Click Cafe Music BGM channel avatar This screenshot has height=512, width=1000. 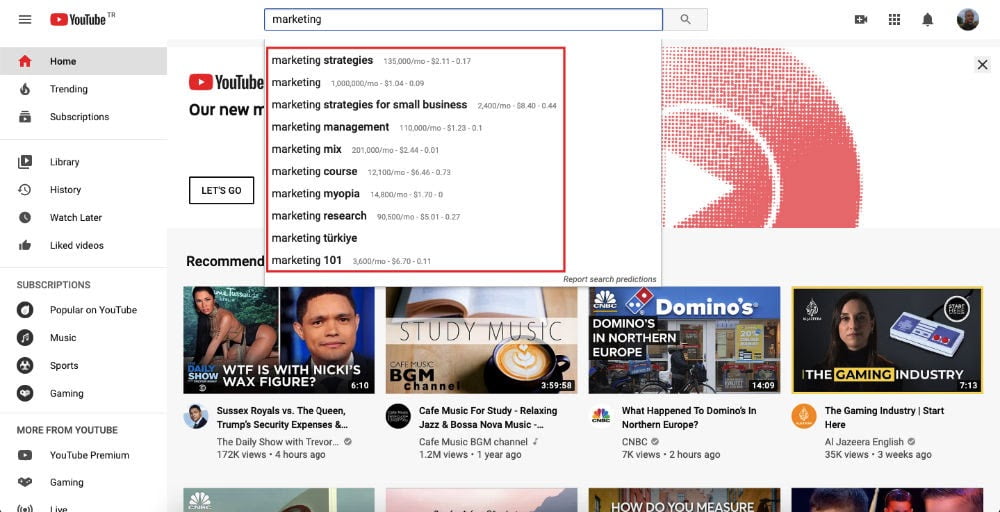point(399,416)
